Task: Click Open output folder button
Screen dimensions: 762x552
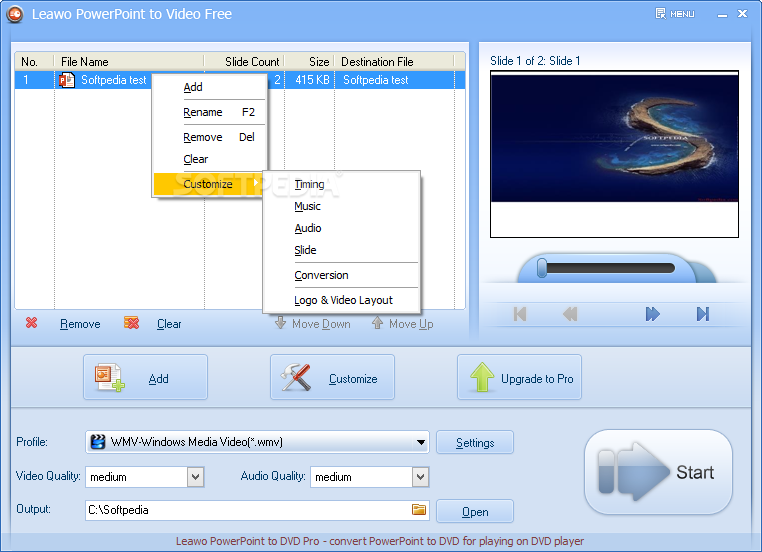Action: click(475, 511)
